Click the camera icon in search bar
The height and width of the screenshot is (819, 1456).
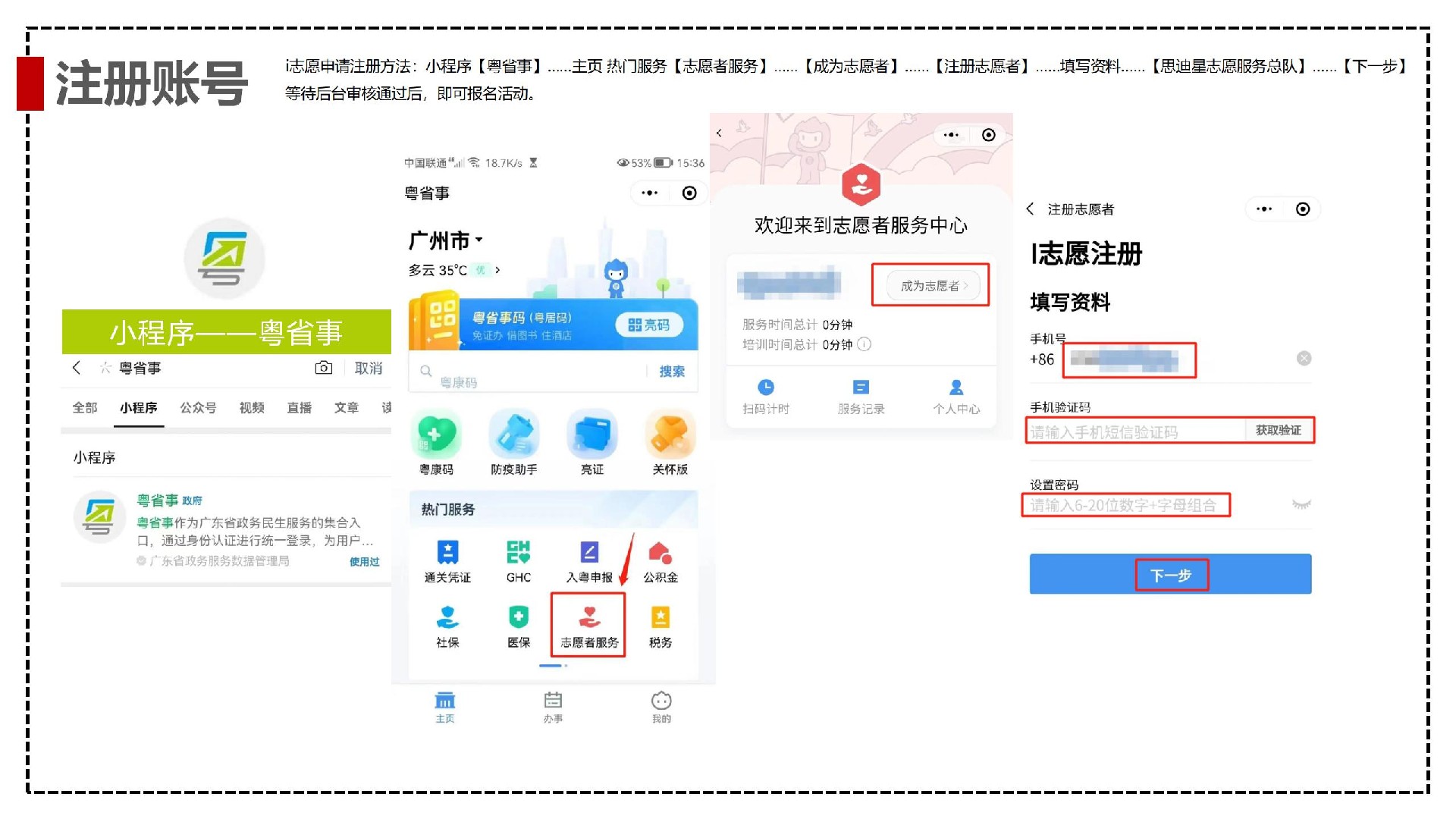[x=324, y=368]
